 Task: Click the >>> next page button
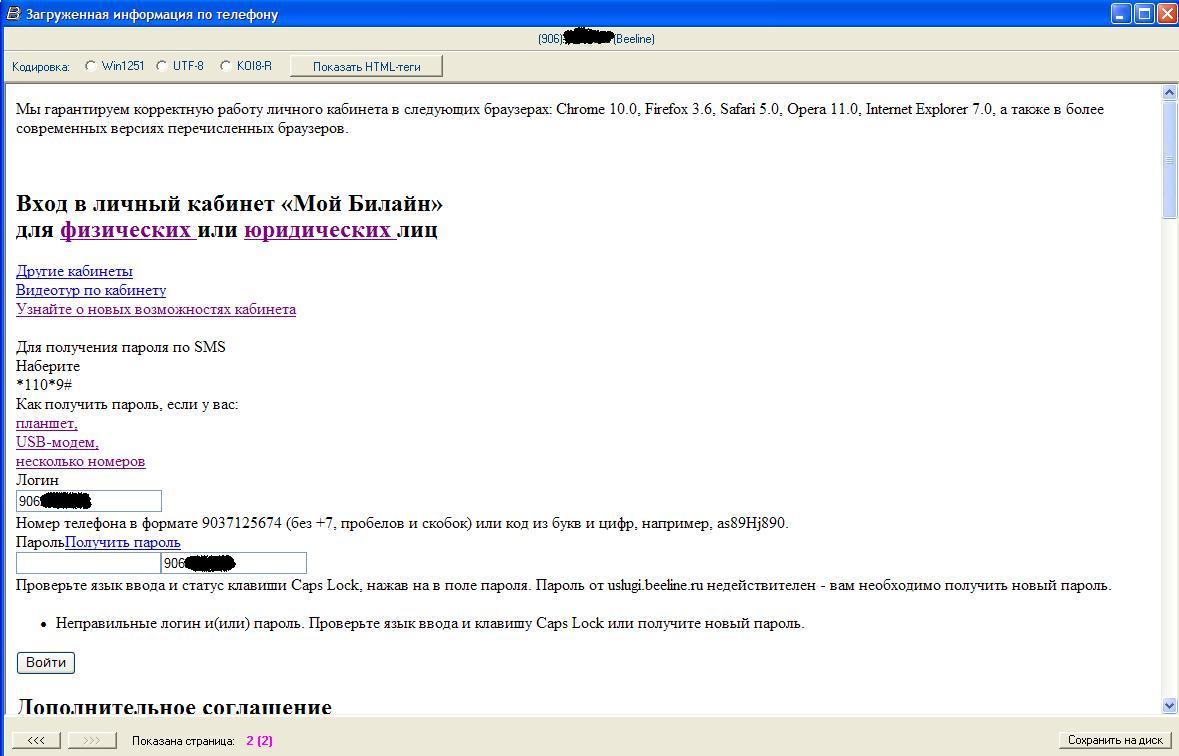(x=92, y=740)
